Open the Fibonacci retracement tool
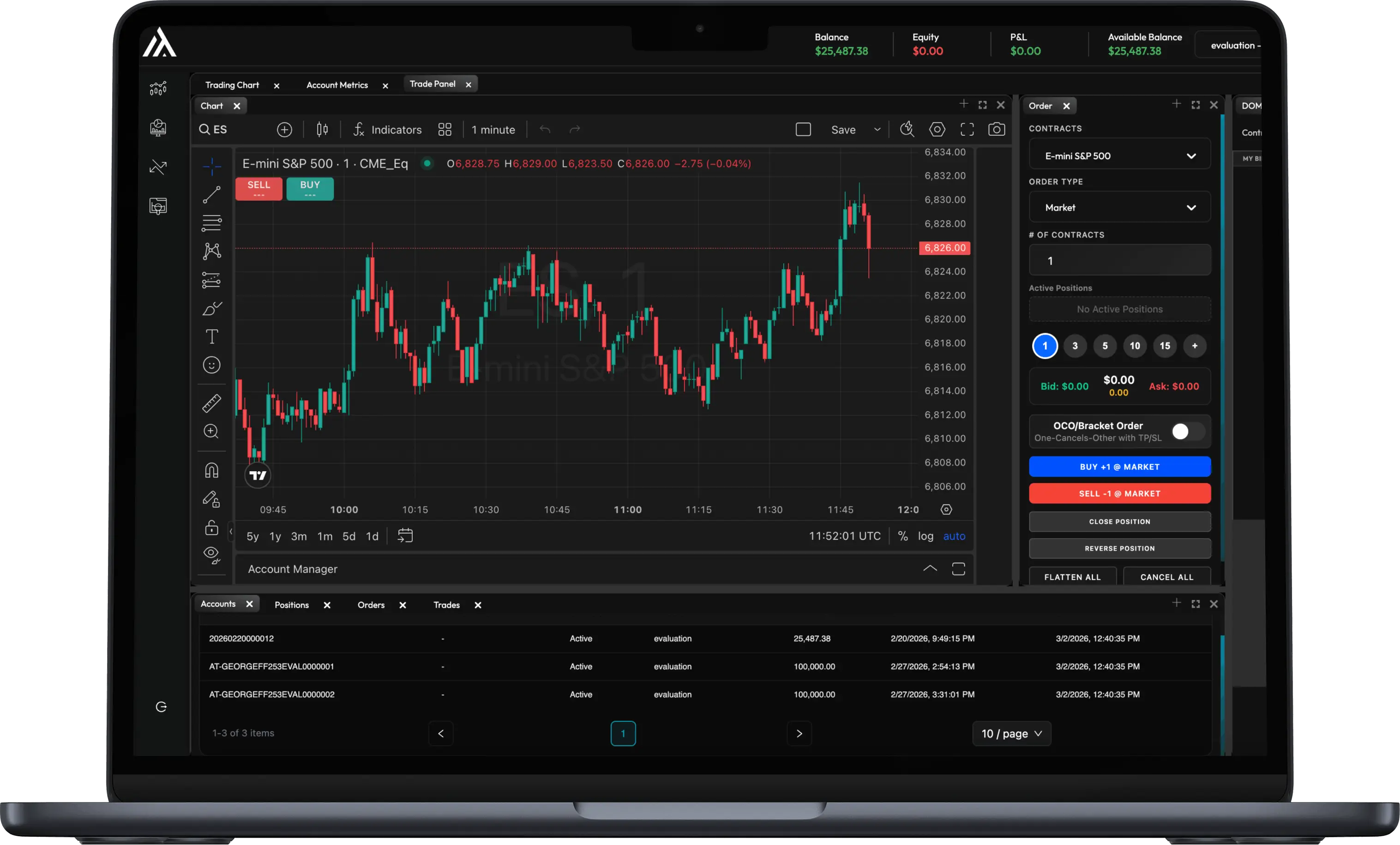Image resolution: width=1400 pixels, height=845 pixels. [x=212, y=223]
